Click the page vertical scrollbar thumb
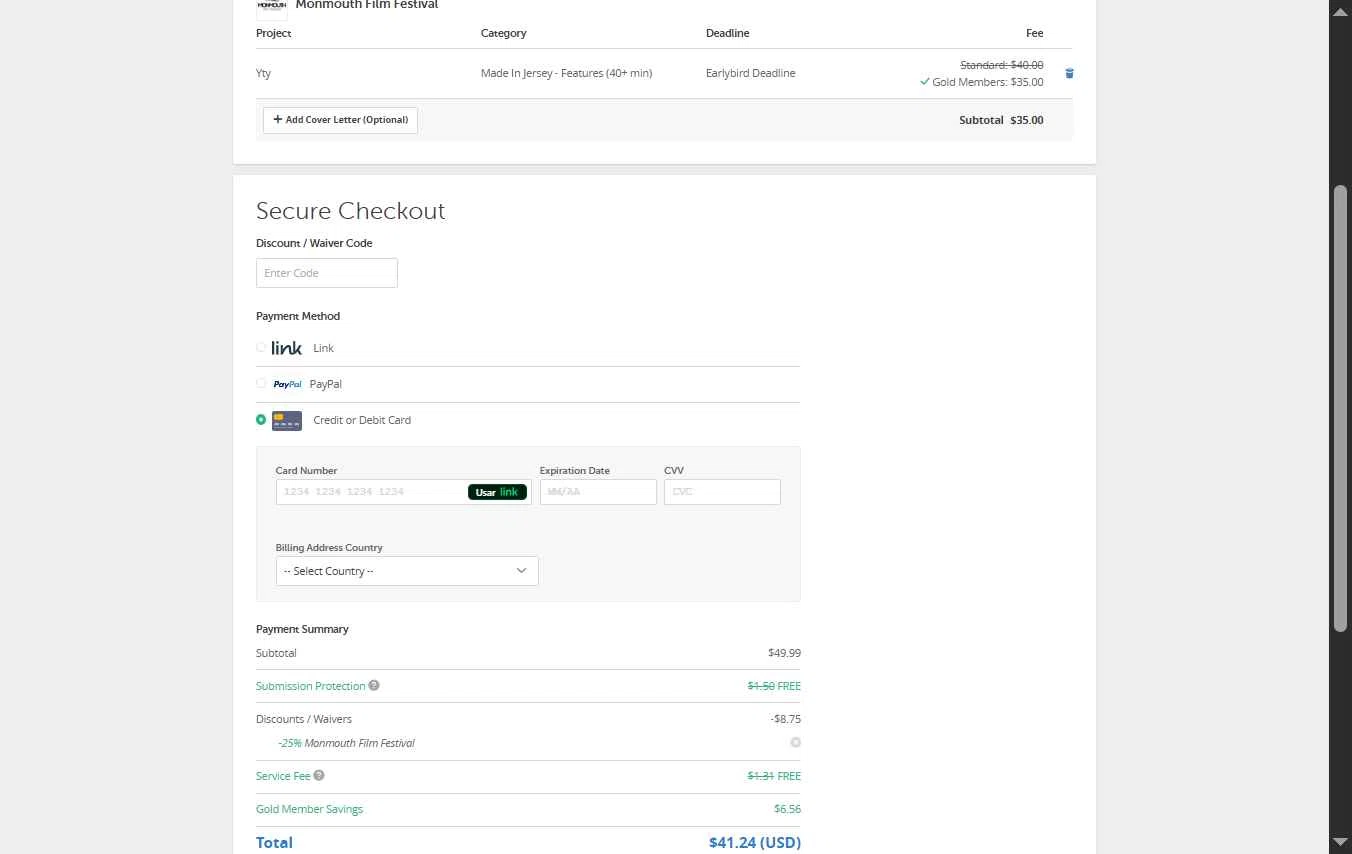This screenshot has height=854, width=1352. pos(1340,408)
